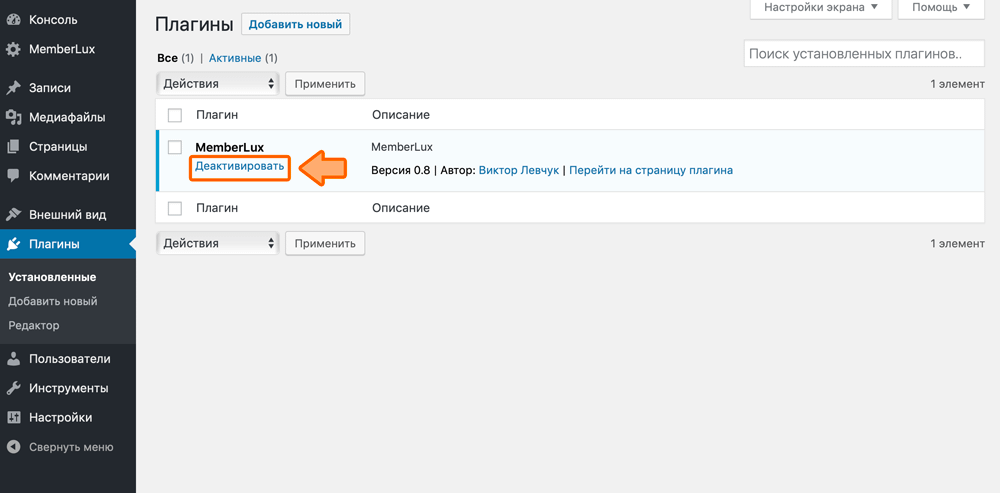Open the top Действия bulk actions dropdown
Image resolution: width=1000 pixels, height=493 pixels.
[x=217, y=84]
